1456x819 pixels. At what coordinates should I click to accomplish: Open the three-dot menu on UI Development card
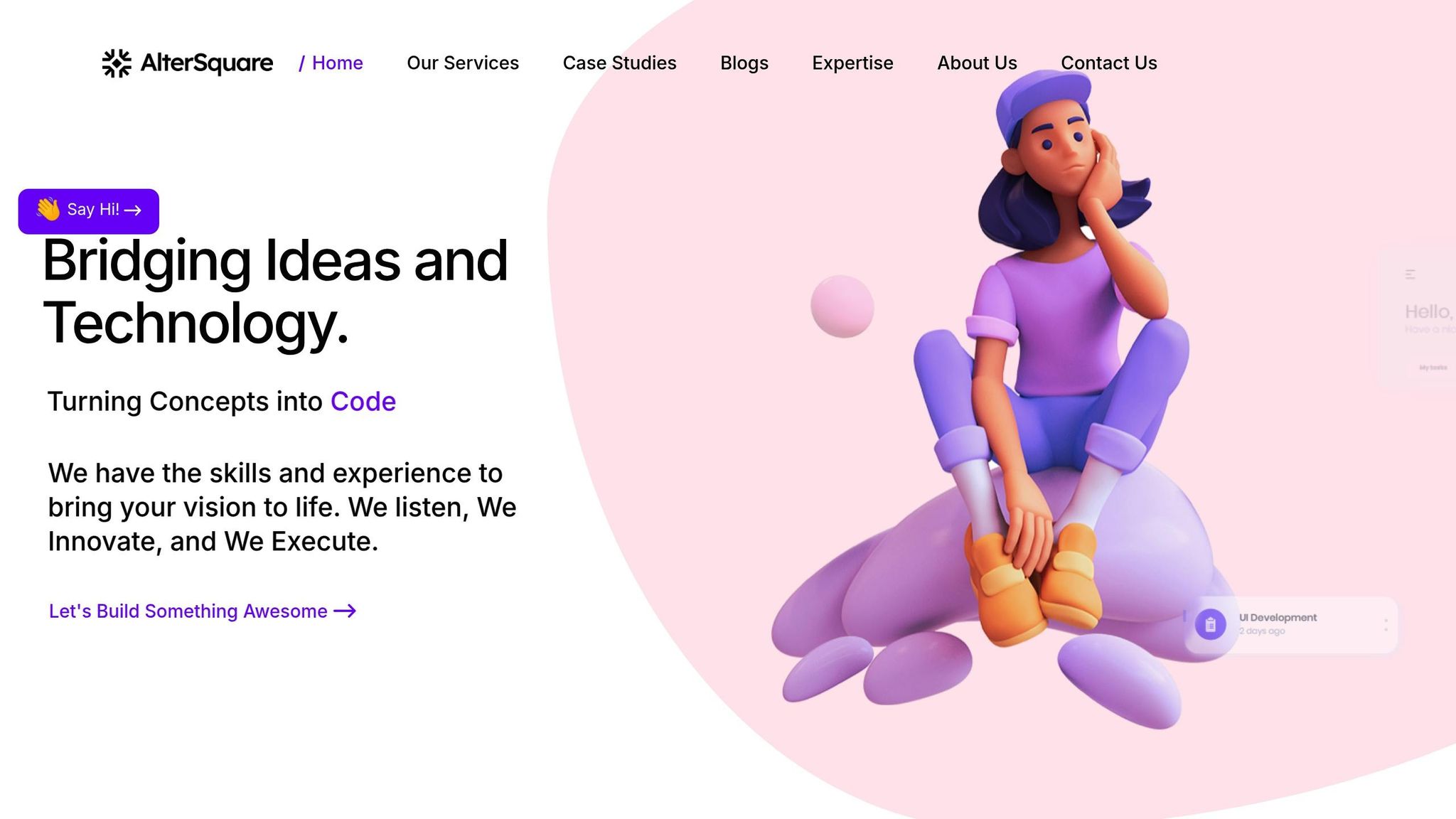click(1386, 625)
